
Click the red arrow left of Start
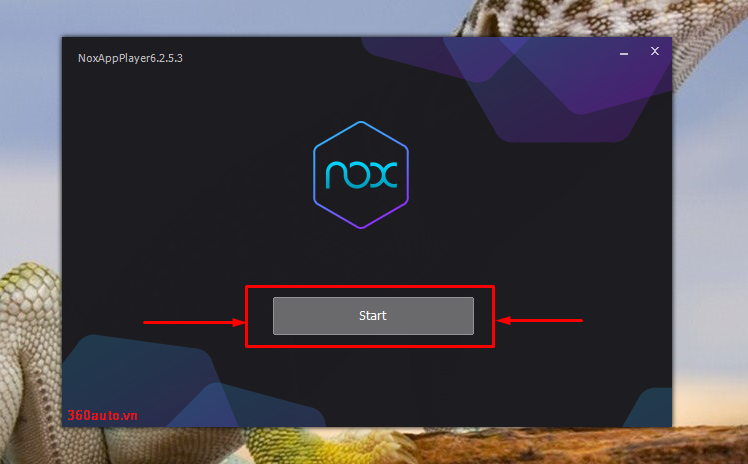(x=194, y=322)
